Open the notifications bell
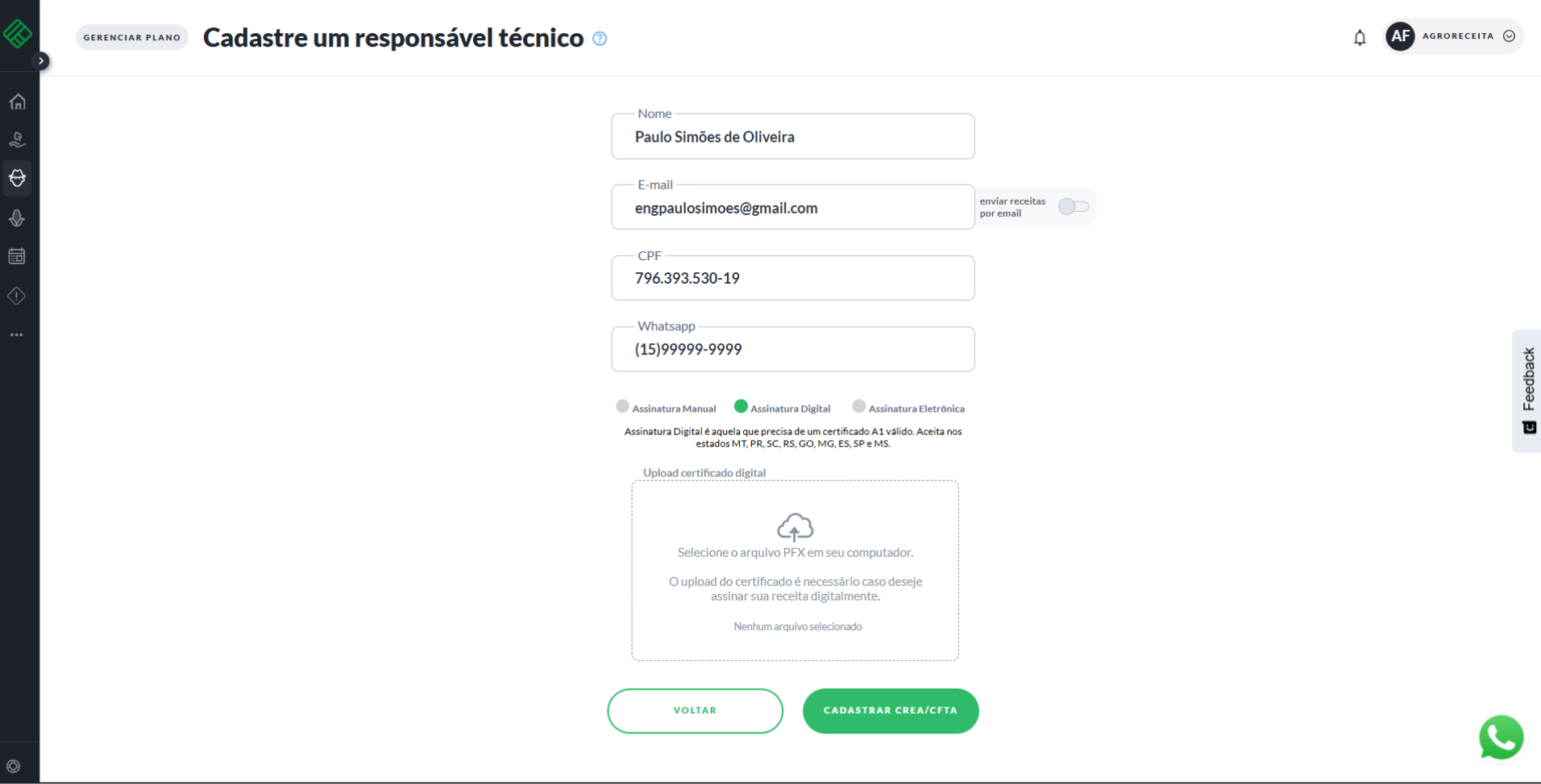Screen dimensions: 1541x784 click(1360, 37)
